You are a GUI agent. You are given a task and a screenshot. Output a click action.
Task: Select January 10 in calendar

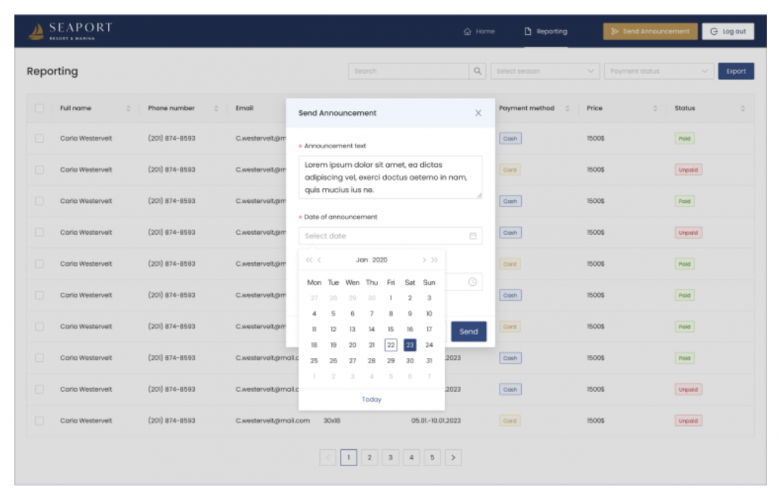429,313
